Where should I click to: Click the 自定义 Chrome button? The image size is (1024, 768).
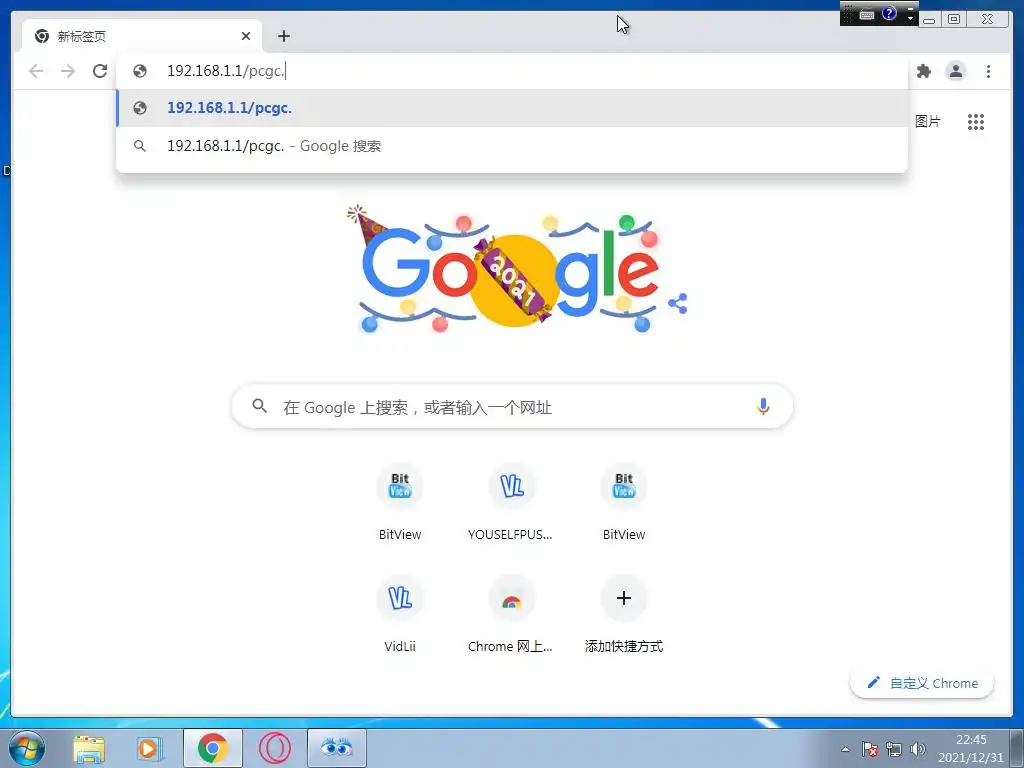pyautogui.click(x=921, y=683)
